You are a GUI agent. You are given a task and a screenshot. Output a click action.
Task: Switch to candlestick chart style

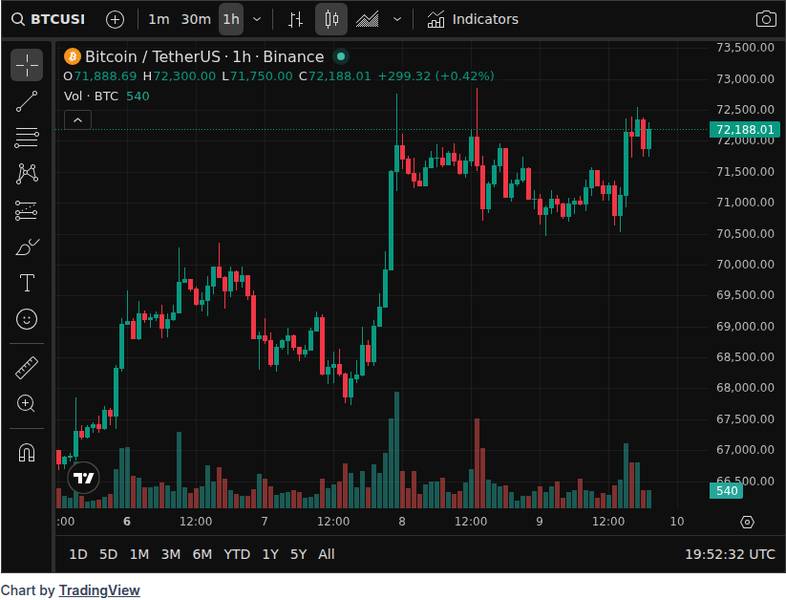pyautogui.click(x=332, y=19)
